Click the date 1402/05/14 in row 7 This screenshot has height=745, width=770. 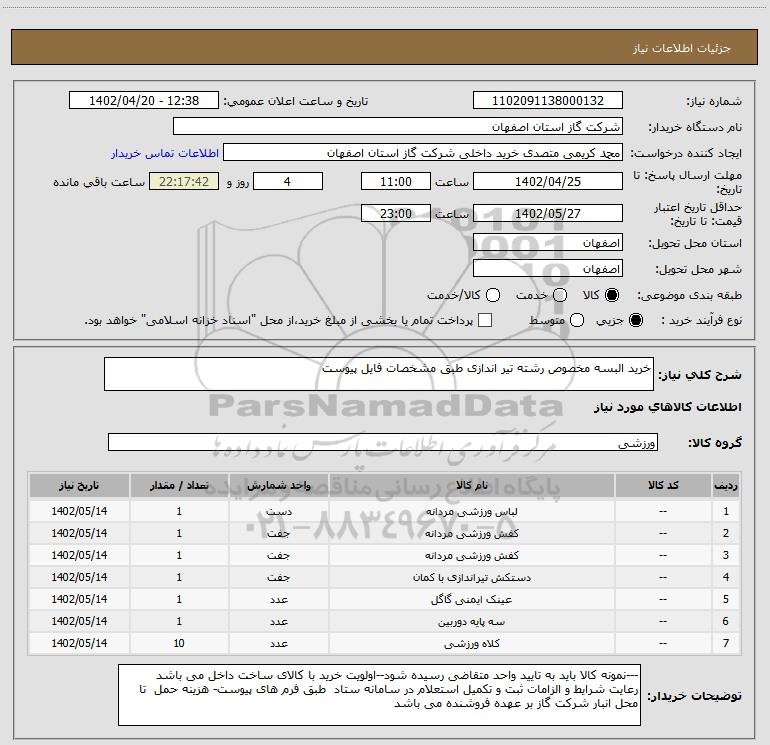point(79,643)
